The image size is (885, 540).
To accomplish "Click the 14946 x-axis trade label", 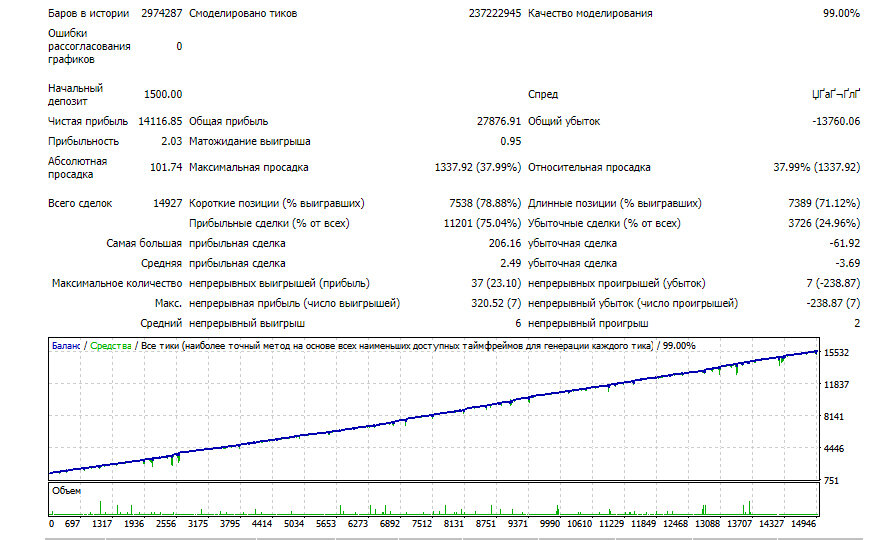I will click(x=803, y=524).
